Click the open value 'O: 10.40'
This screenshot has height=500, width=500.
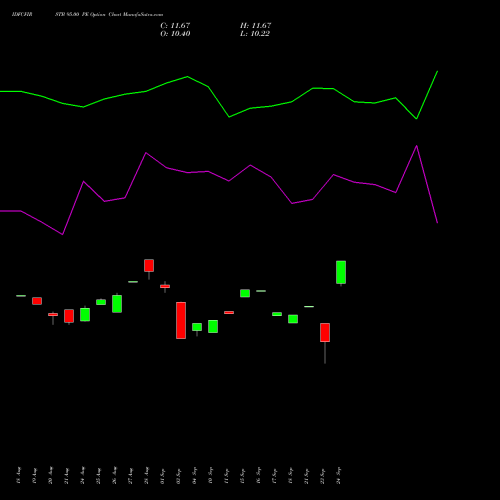(175, 33)
